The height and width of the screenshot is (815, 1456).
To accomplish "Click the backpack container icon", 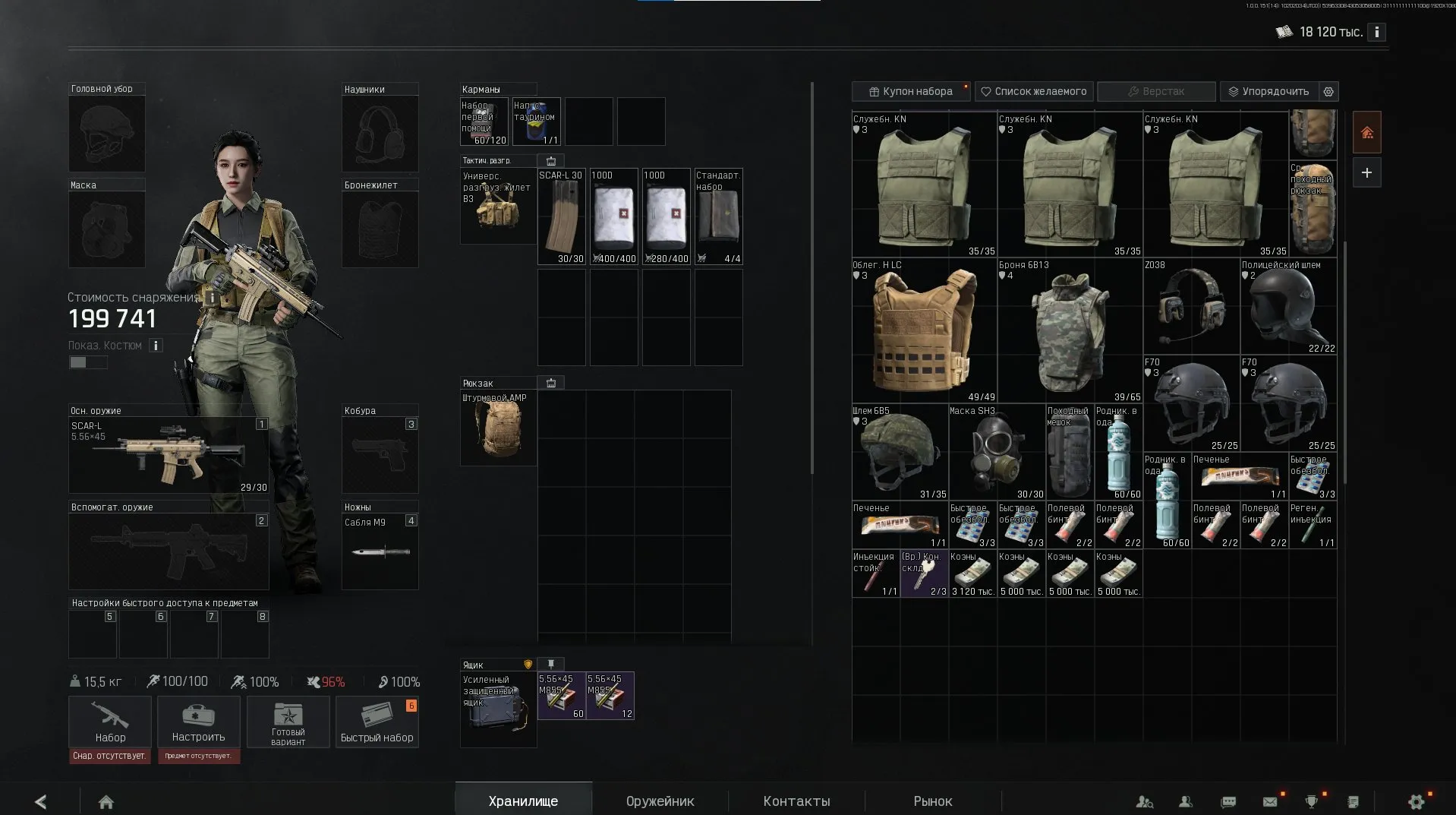I will pos(551,384).
